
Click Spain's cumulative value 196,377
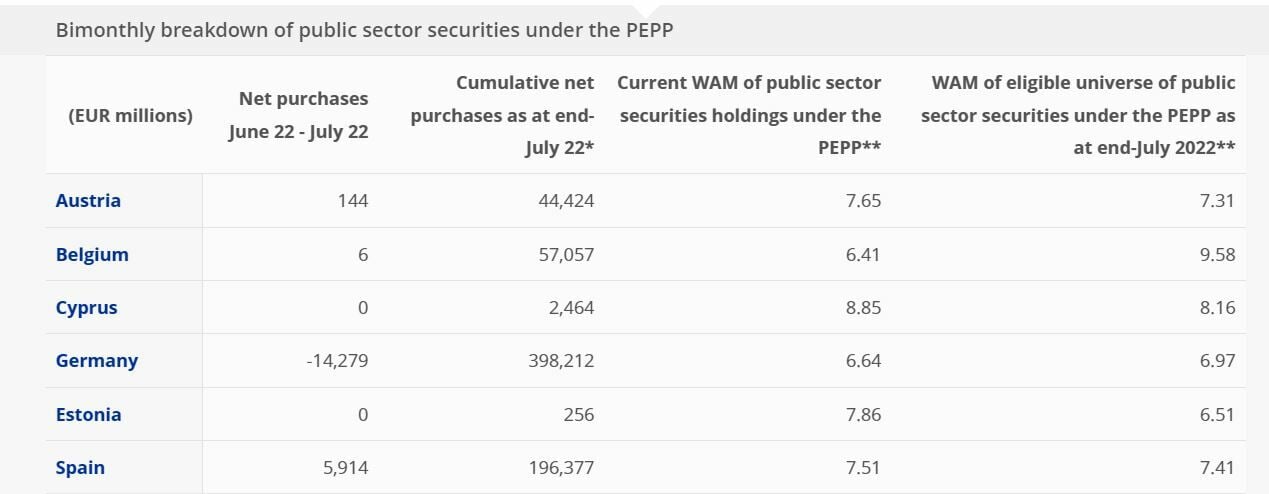click(x=561, y=468)
